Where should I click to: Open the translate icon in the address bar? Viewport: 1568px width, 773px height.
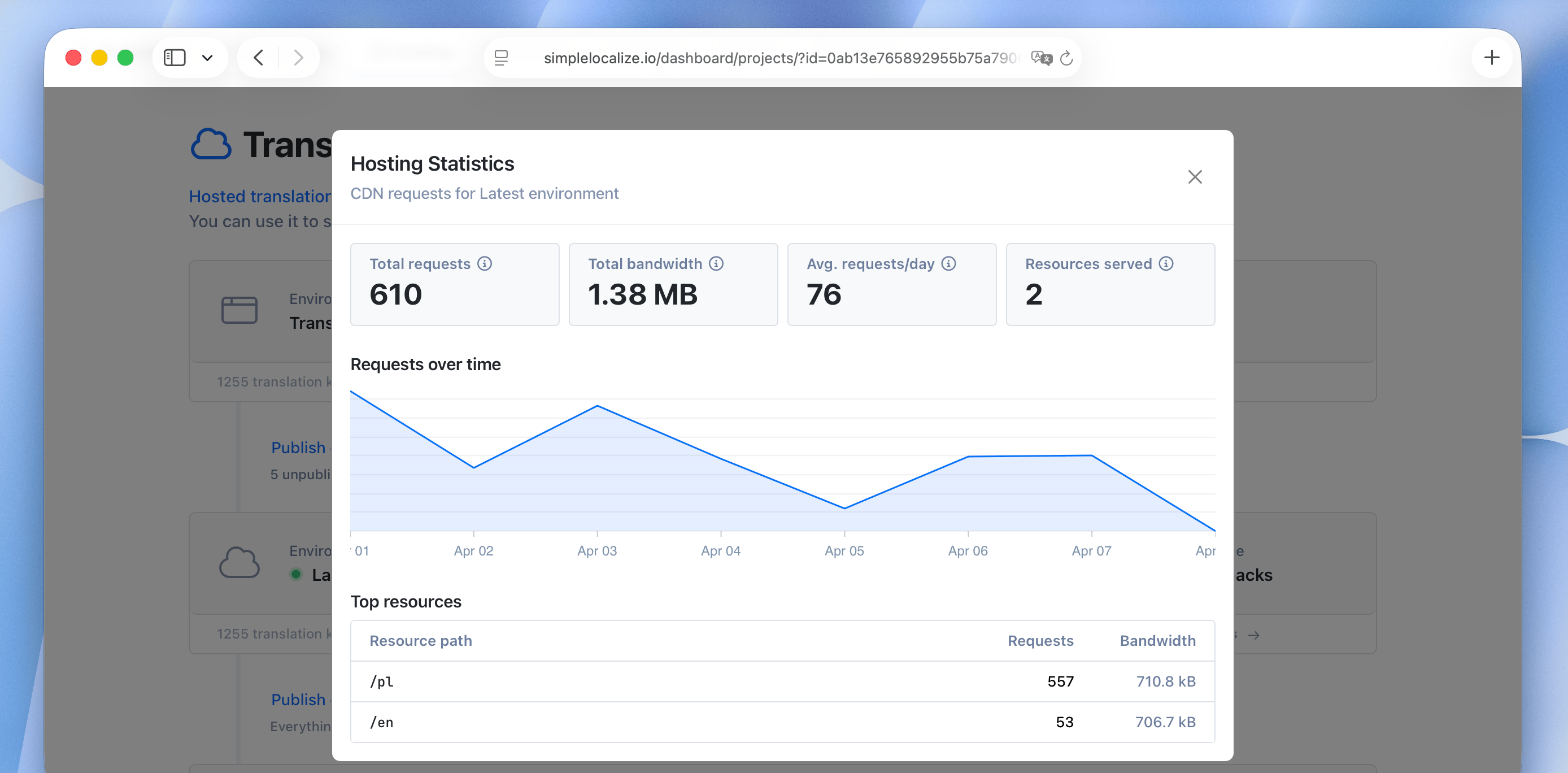[x=1041, y=57]
